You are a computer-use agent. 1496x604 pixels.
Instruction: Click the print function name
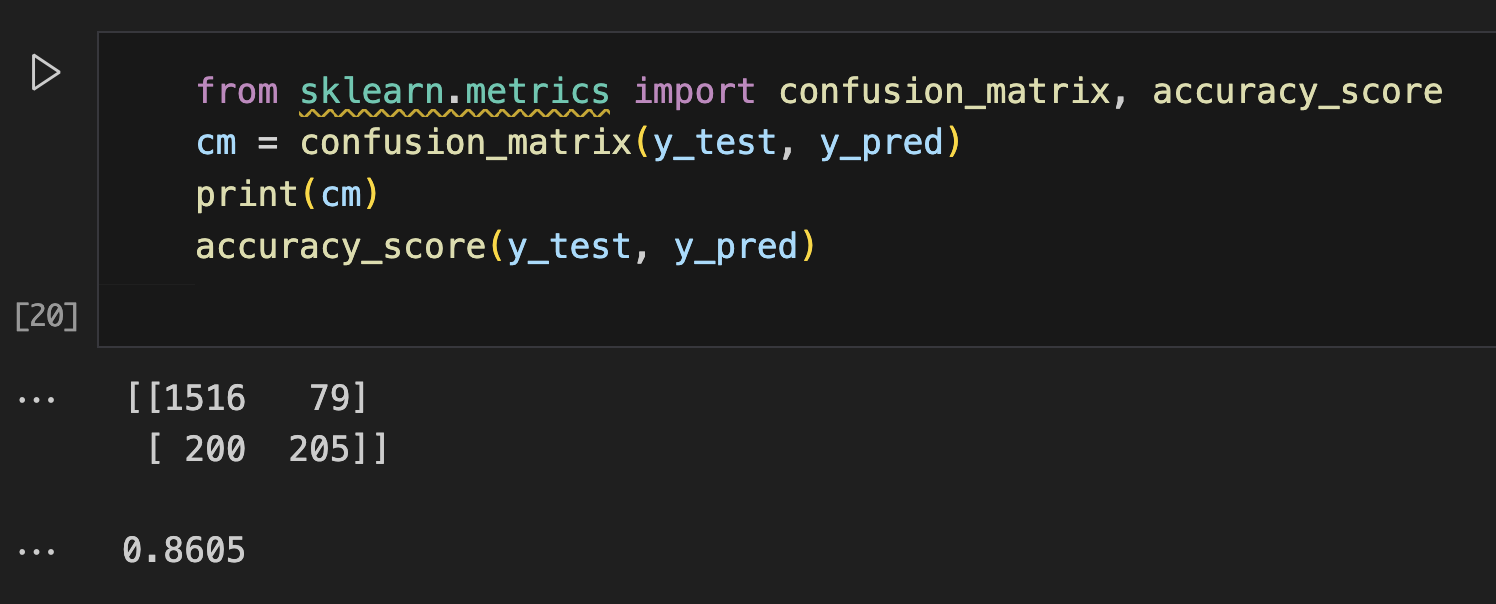coord(247,194)
